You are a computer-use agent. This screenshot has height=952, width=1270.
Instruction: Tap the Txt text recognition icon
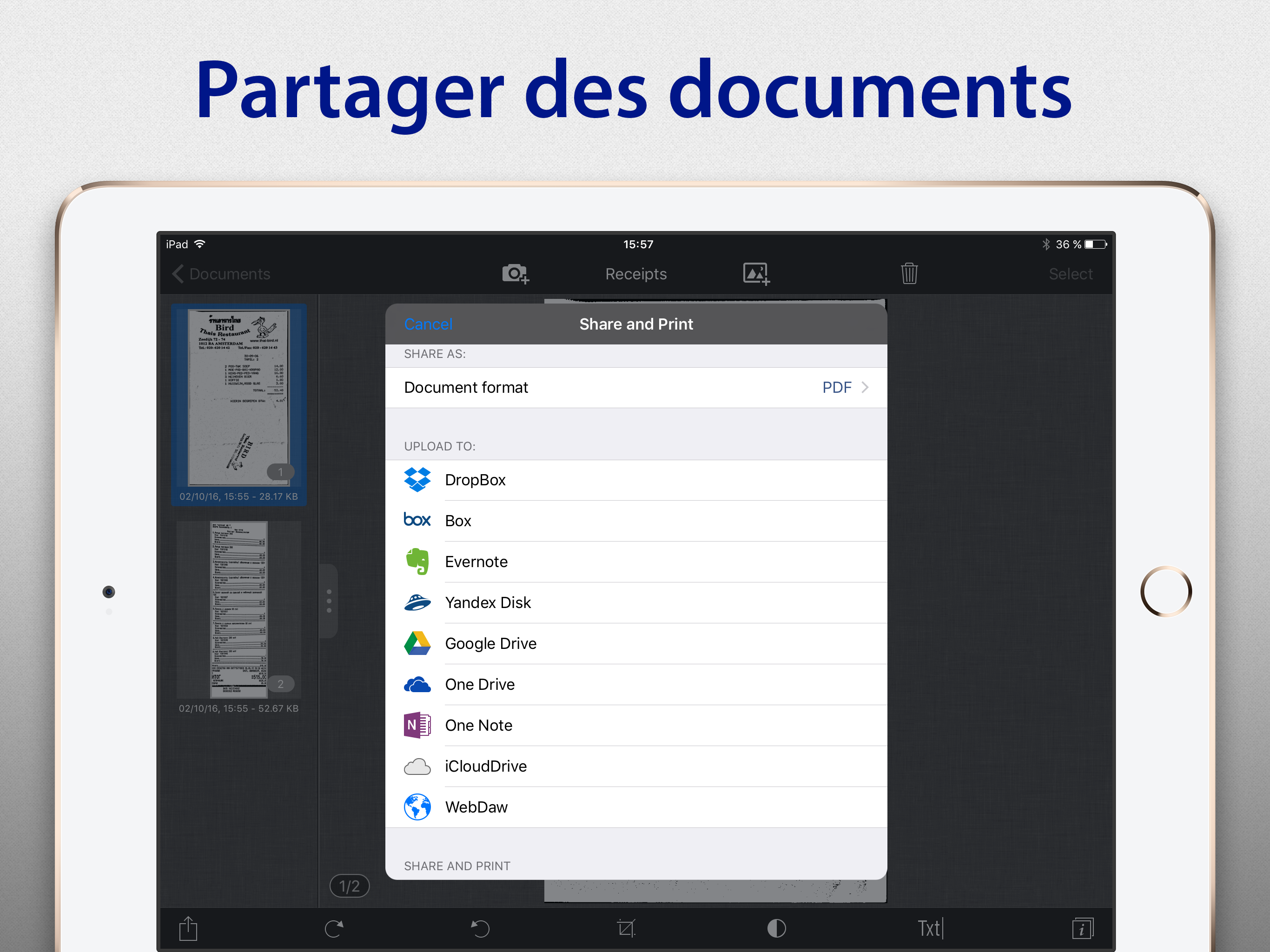pyautogui.click(x=930, y=928)
